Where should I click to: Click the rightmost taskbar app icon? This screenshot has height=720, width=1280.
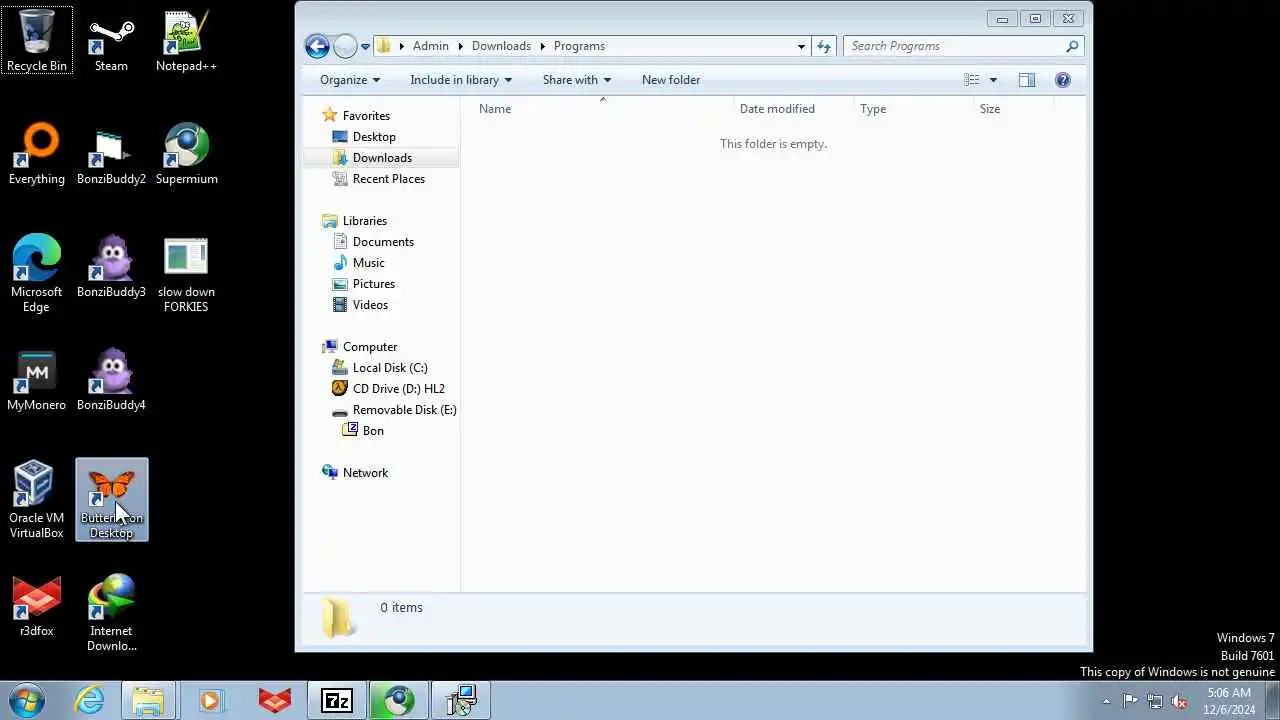pos(461,700)
